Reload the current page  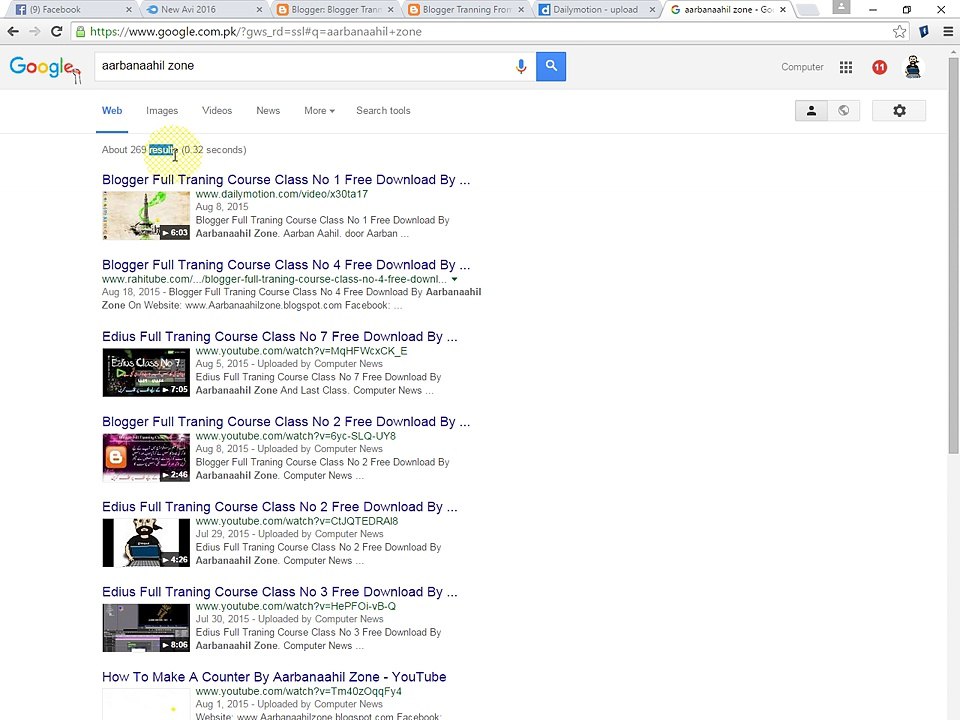56,31
